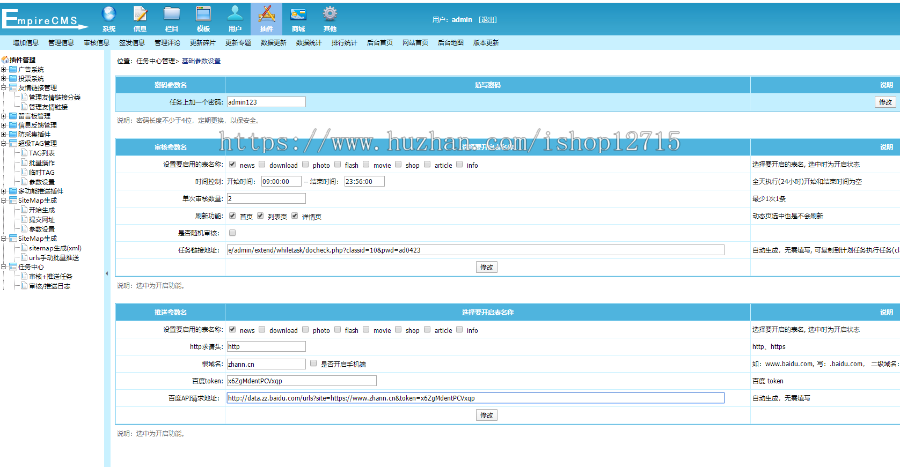Click the page icon beside TAG列表

(24, 153)
